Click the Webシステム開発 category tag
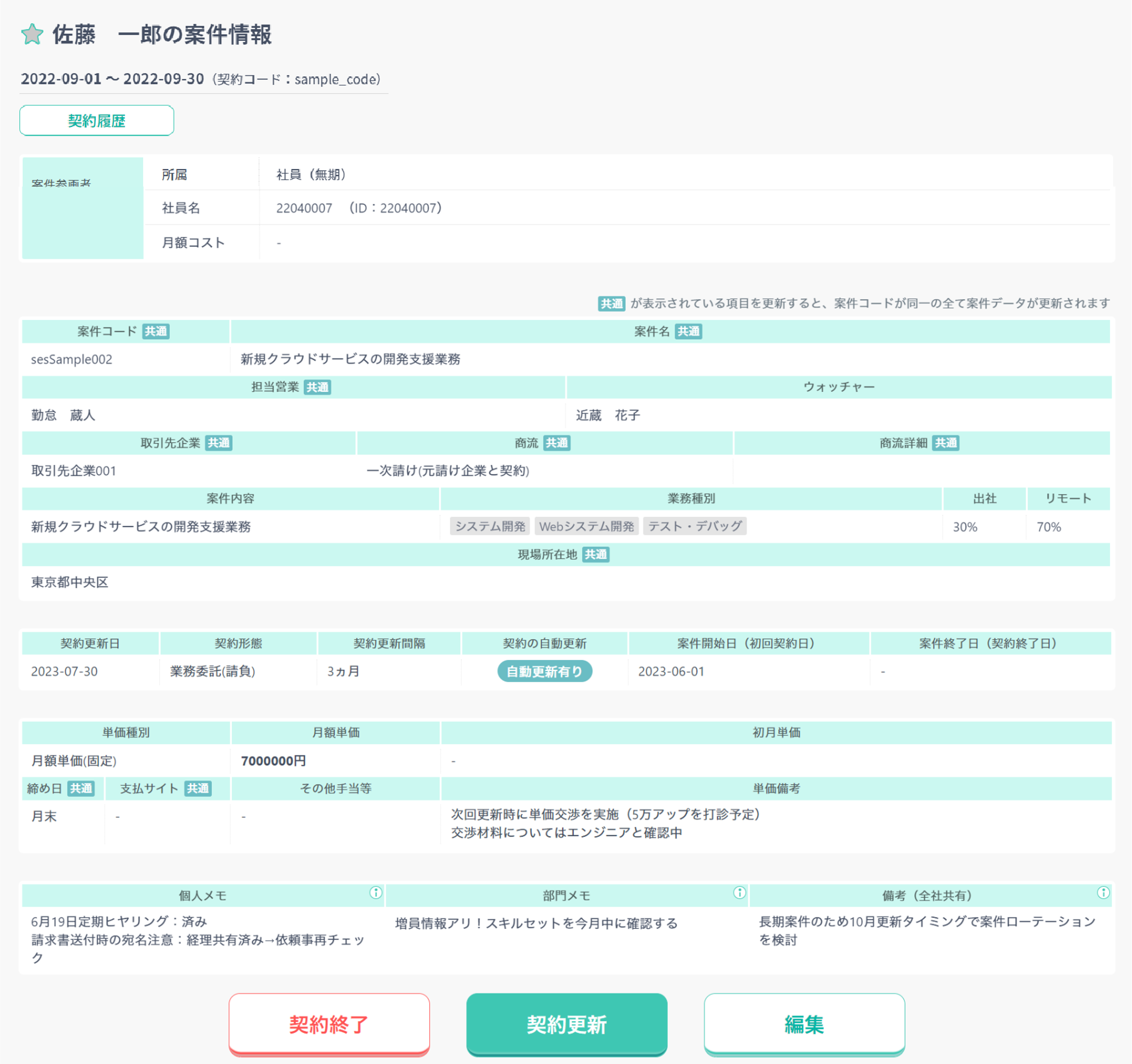 (587, 526)
